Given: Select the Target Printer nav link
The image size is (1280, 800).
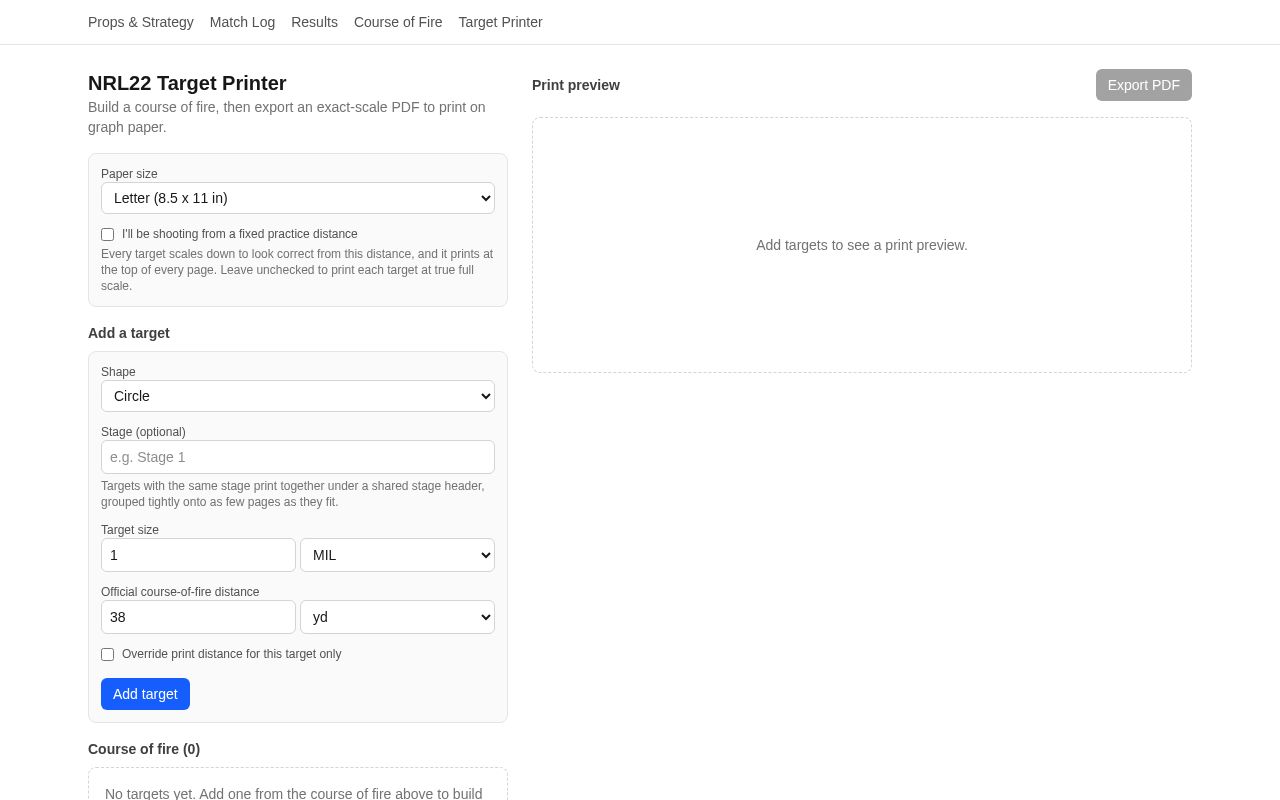Looking at the screenshot, I should click(x=500, y=22).
